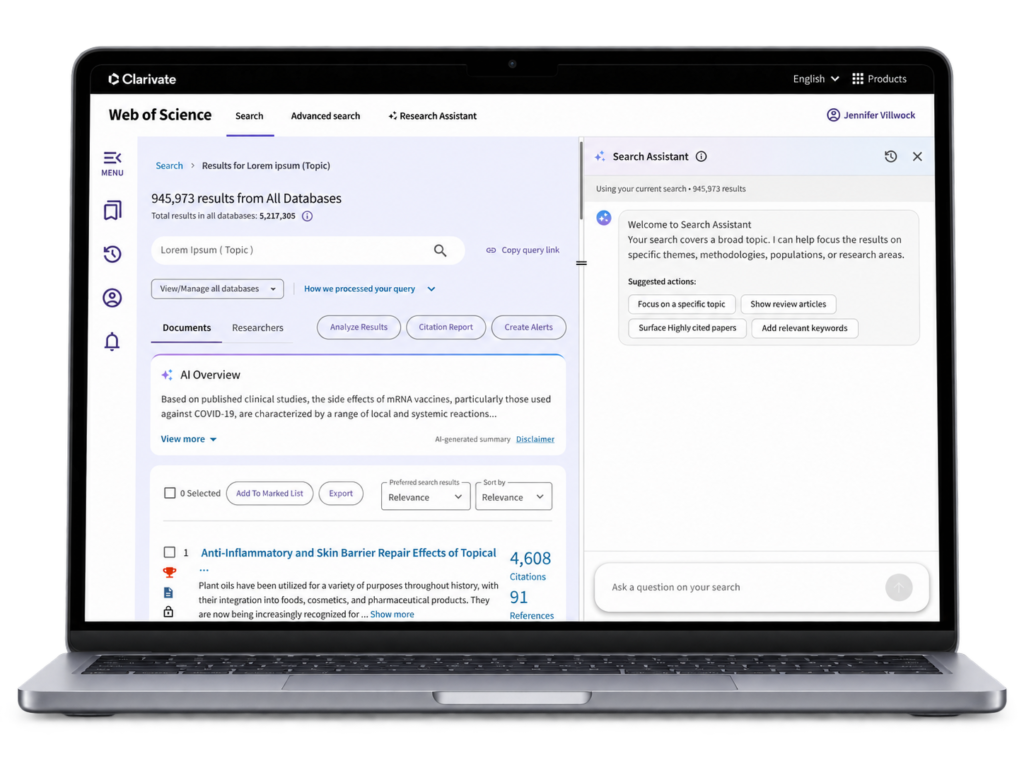Expand How we processed your query
The height and width of the screenshot is (768, 1024).
pos(370,289)
